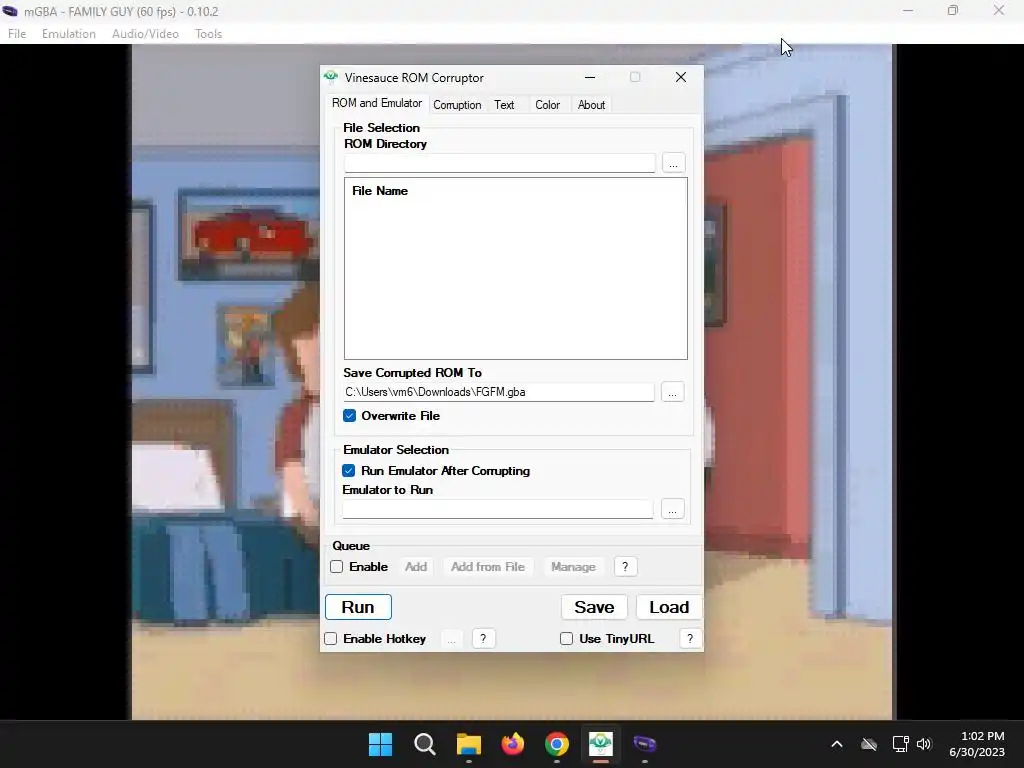Click Add from File button
The height and width of the screenshot is (768, 1024).
pyautogui.click(x=488, y=567)
